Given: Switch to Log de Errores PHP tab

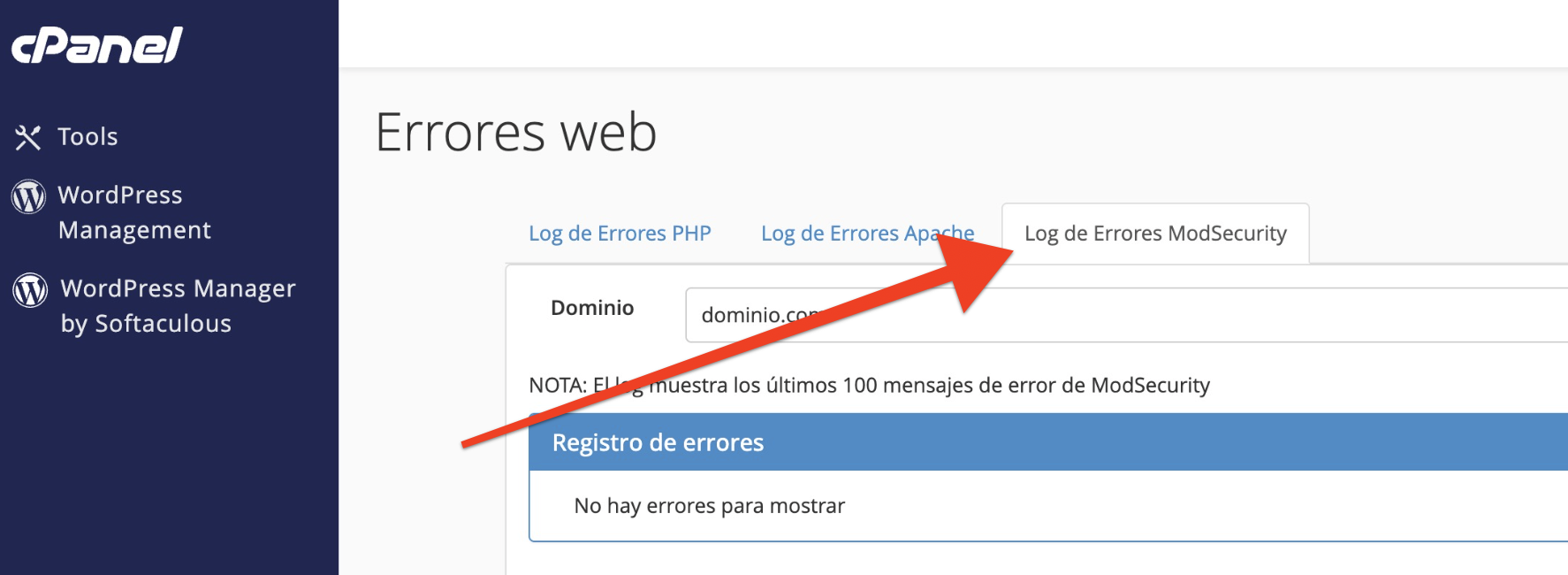Looking at the screenshot, I should [x=620, y=234].
